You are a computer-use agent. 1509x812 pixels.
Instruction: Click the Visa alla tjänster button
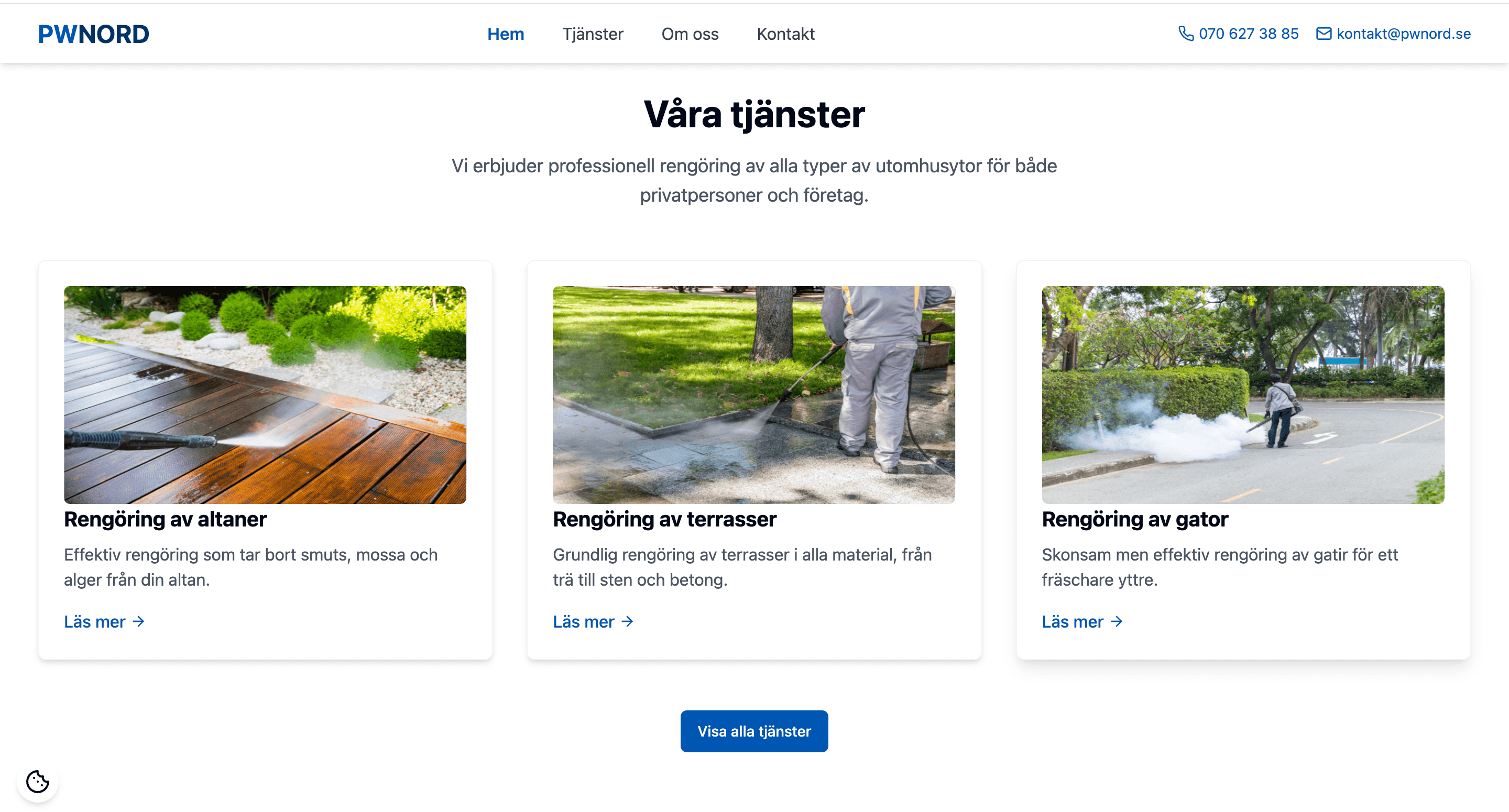[x=754, y=731]
